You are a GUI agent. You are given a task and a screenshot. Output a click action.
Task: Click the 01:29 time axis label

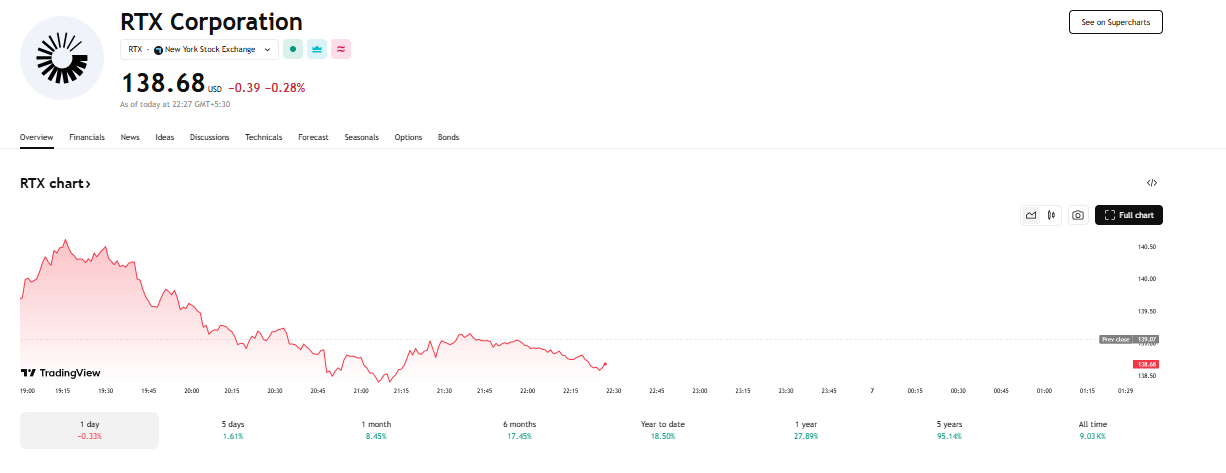[1126, 391]
